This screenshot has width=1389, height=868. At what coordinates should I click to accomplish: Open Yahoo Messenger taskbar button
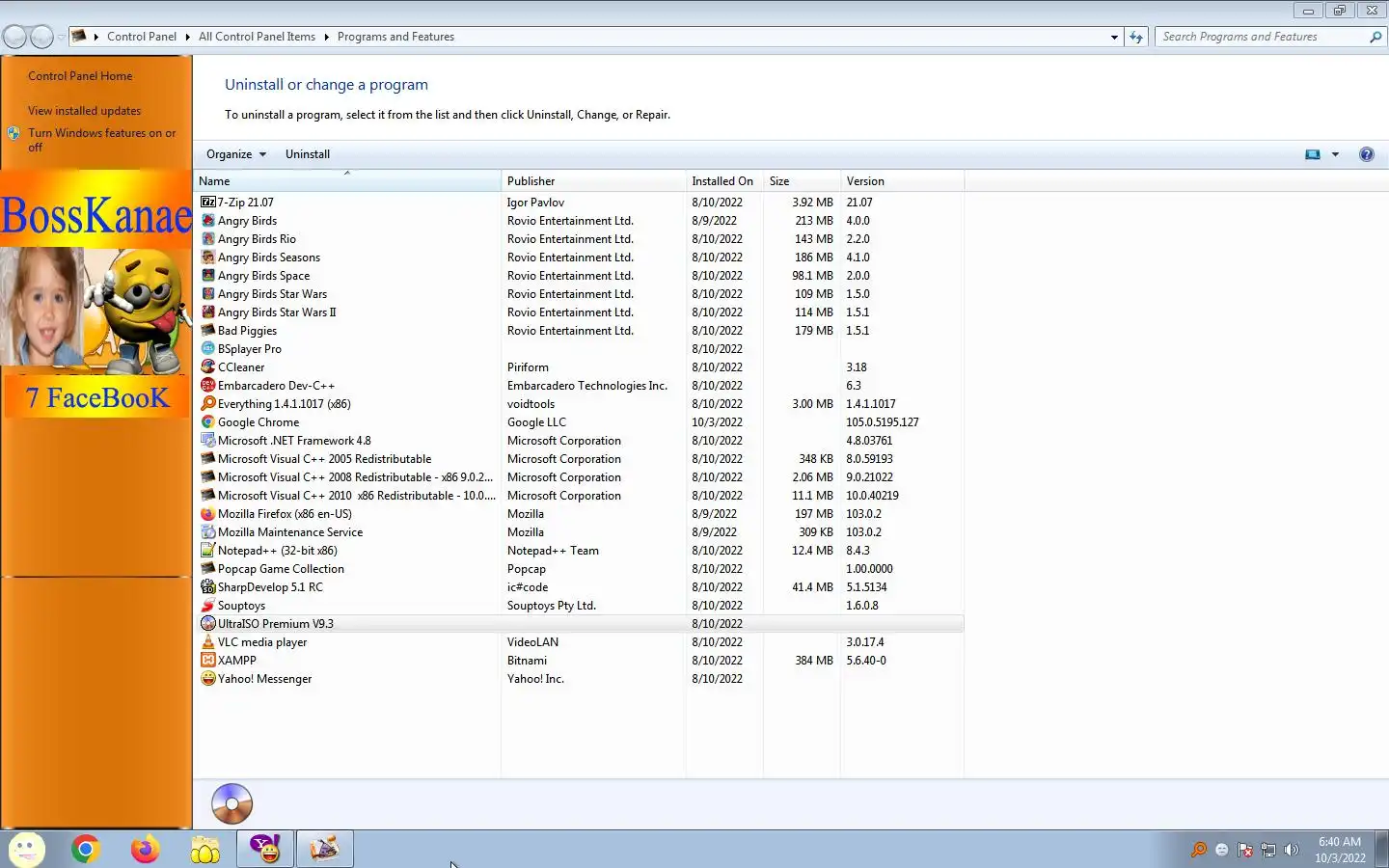click(x=264, y=849)
